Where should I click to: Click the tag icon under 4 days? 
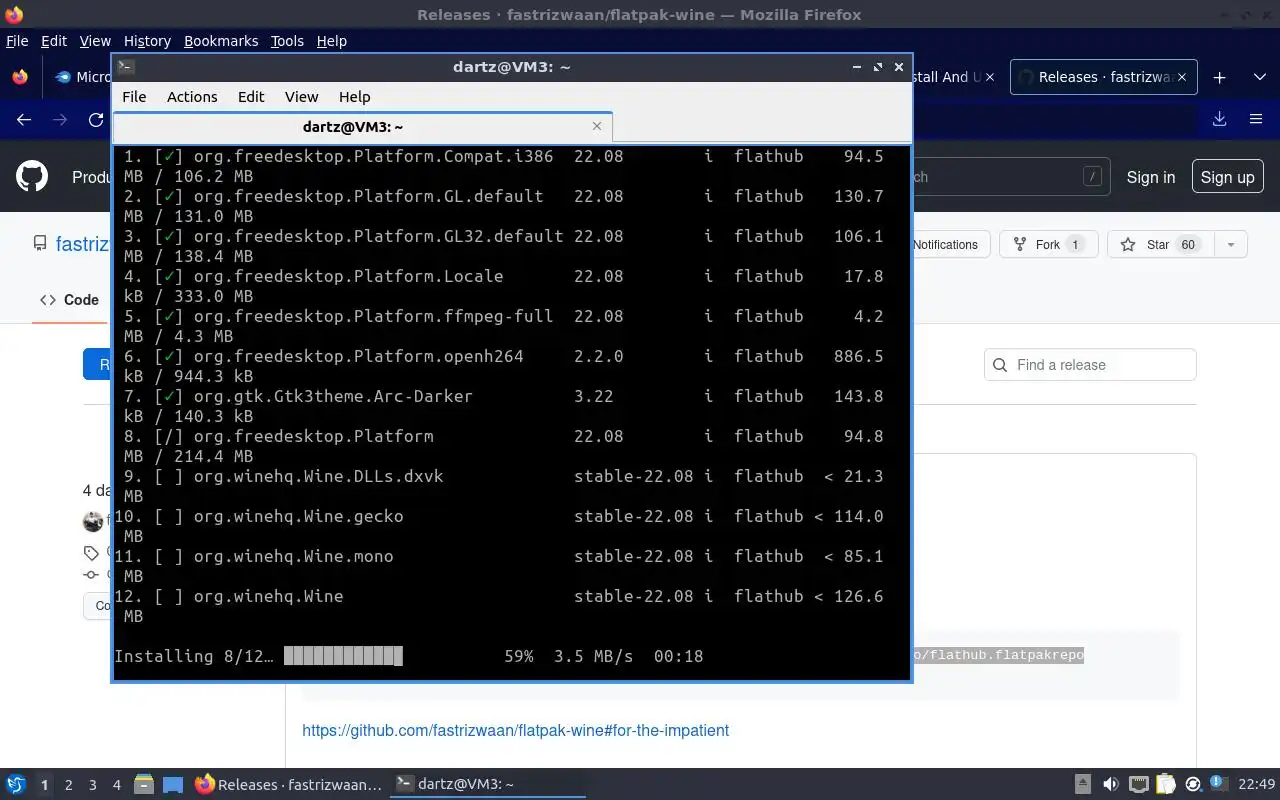point(91,553)
